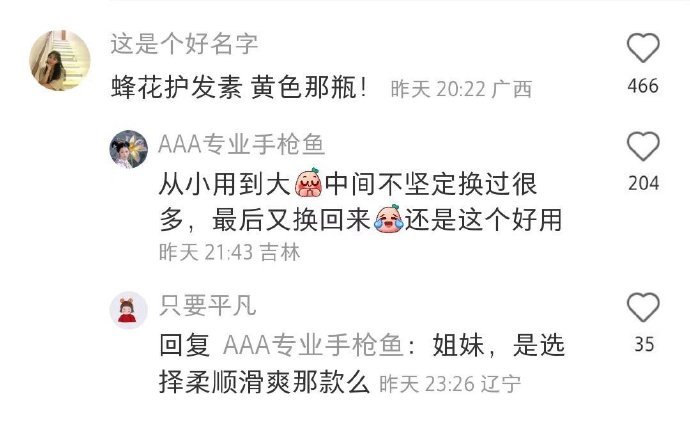Tap timestamp 昨天 21:43 吉林
Screen dimensions: 690x424
tap(230, 252)
